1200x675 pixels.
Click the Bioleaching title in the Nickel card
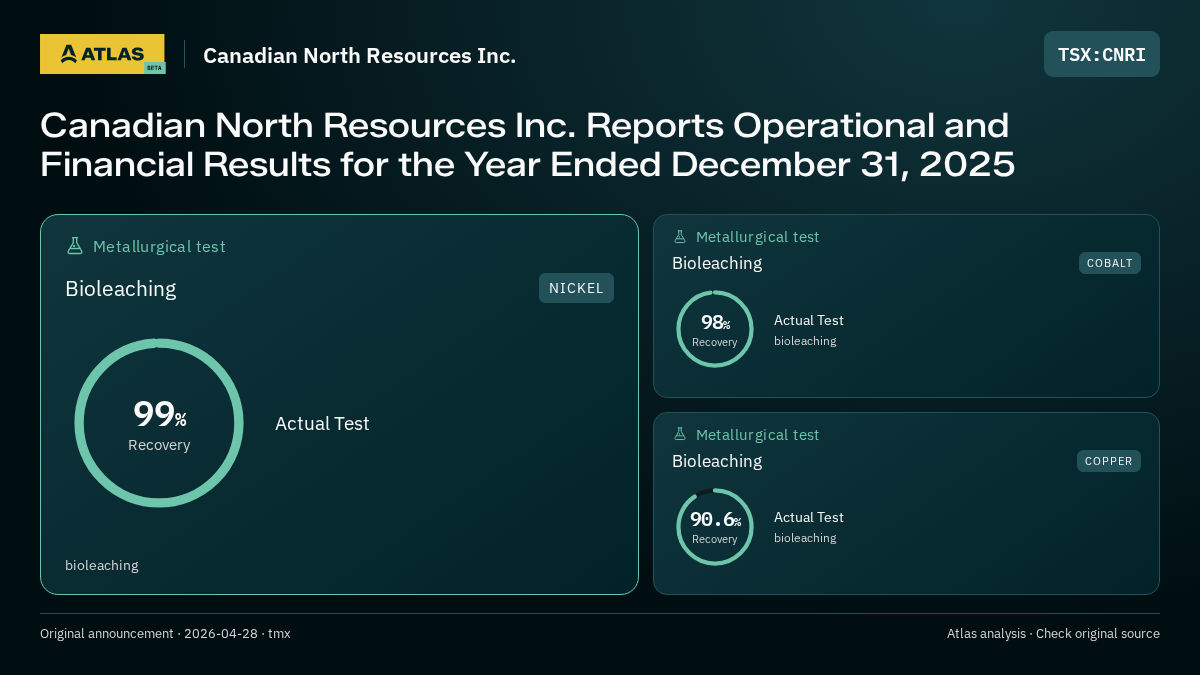tap(121, 289)
